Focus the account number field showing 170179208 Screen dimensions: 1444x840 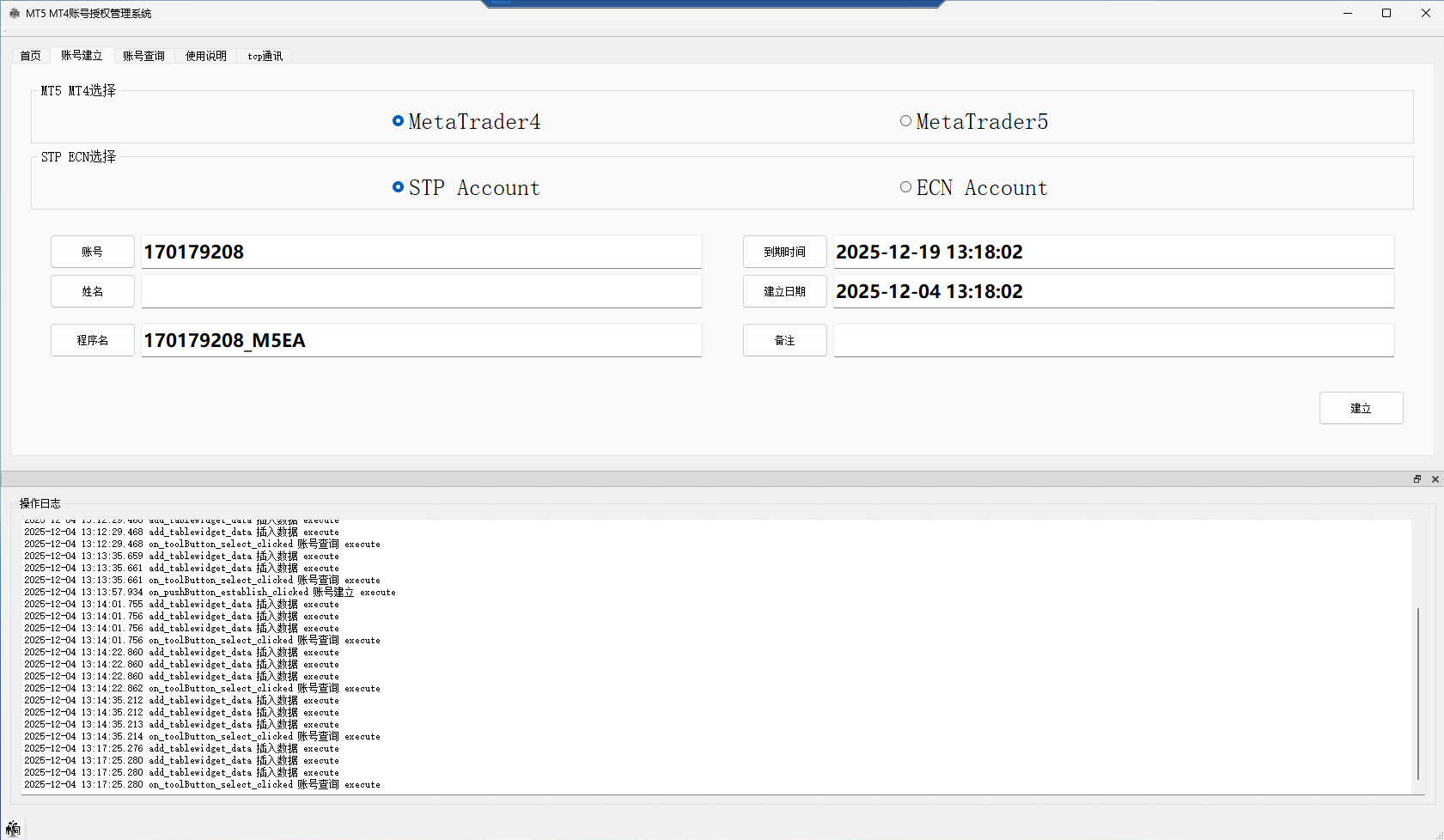[422, 252]
